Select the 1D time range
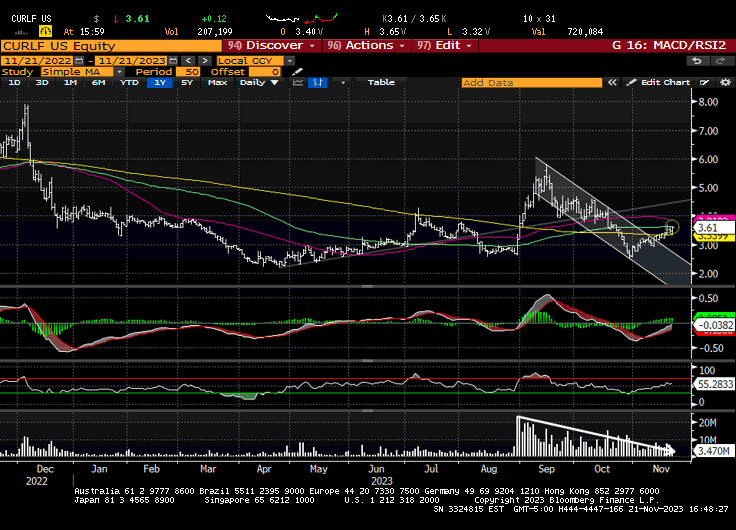The height and width of the screenshot is (530, 736). click(x=15, y=83)
